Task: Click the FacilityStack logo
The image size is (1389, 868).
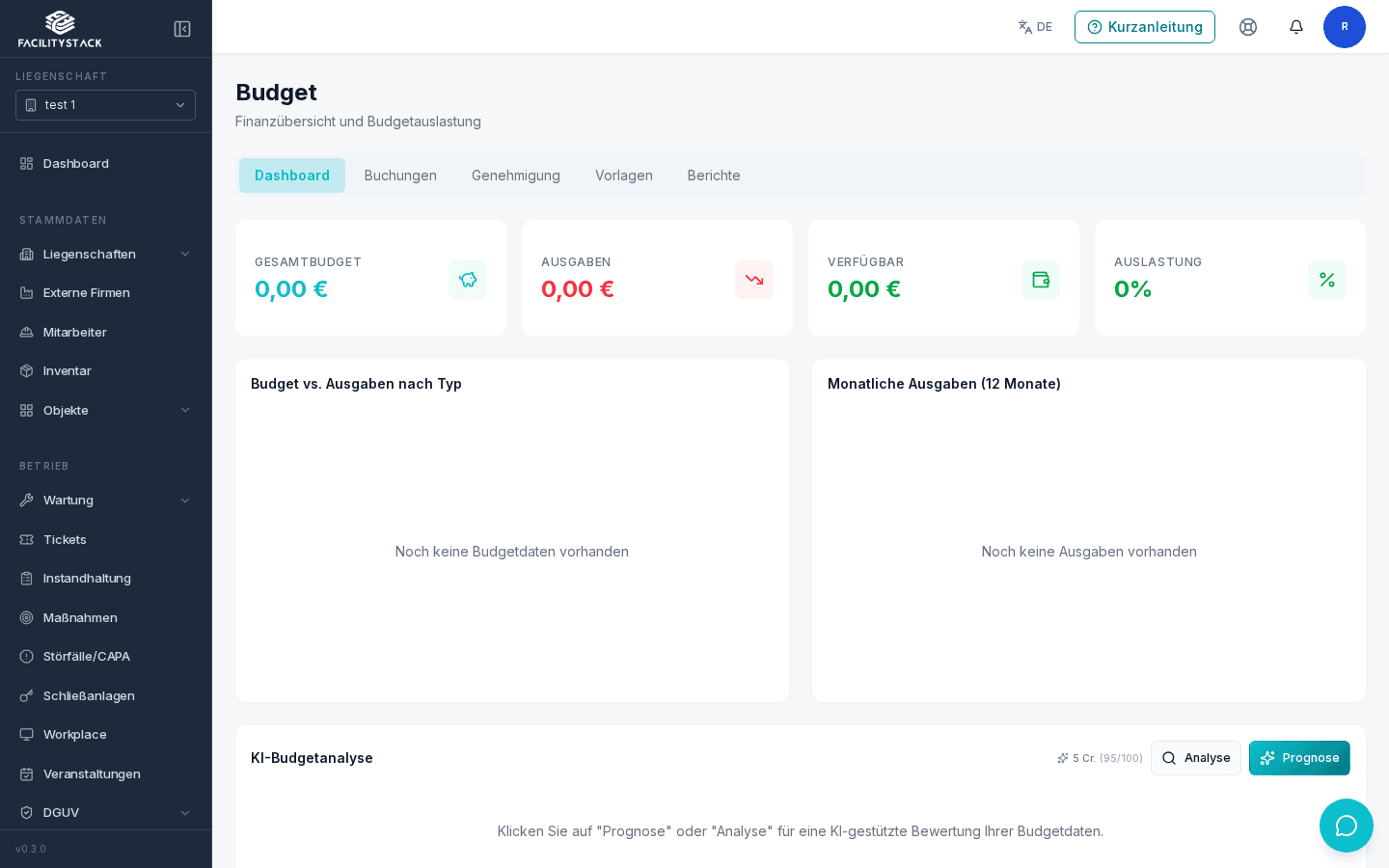Action: 60,29
